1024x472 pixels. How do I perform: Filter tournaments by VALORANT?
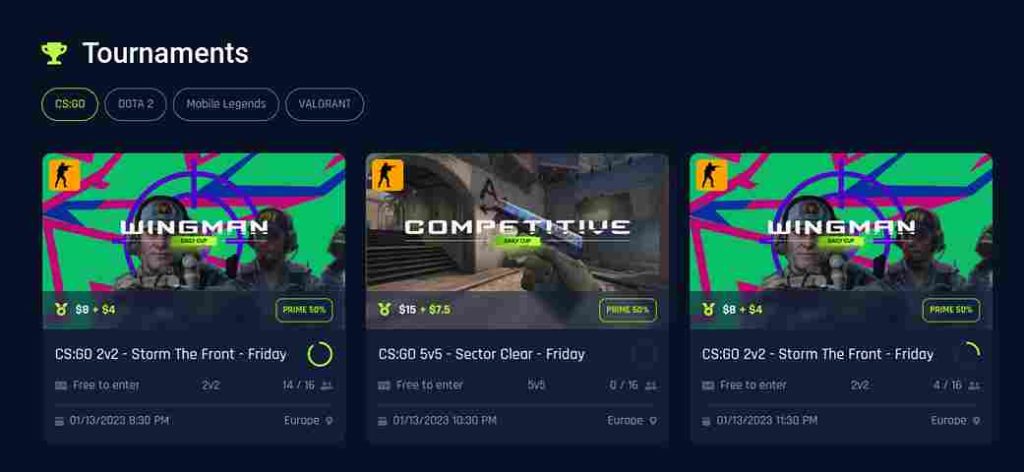click(x=325, y=104)
